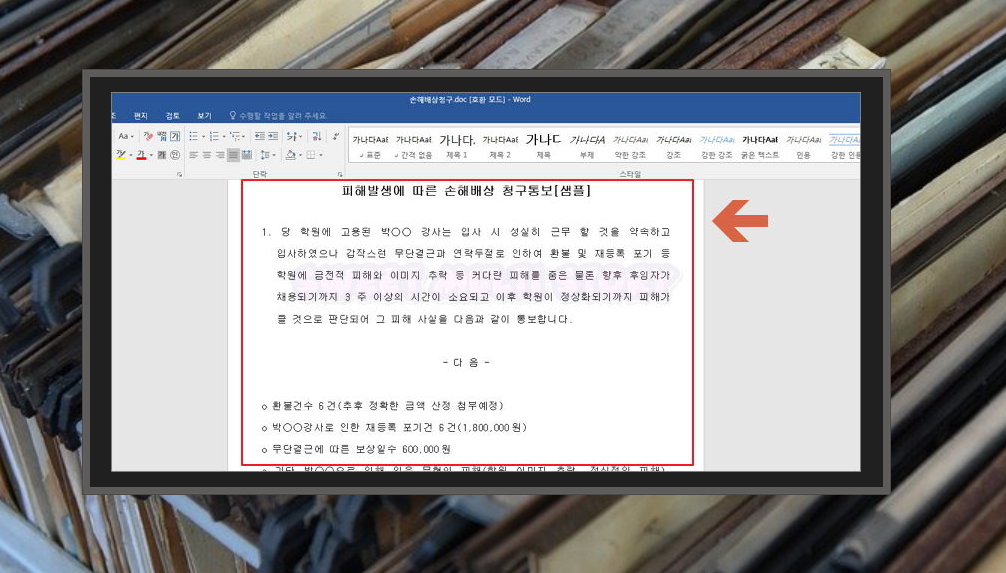Click the Sort icon
The image size is (1006, 573).
point(316,136)
